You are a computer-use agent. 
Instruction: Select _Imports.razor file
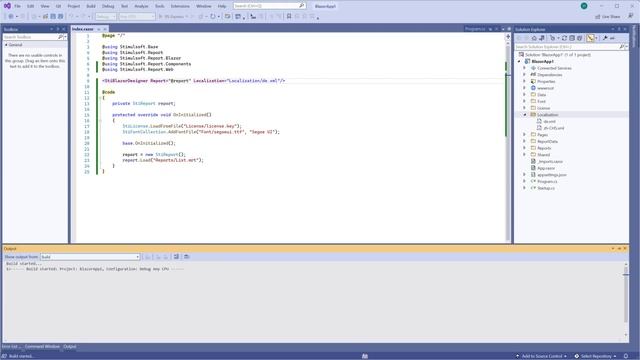550,162
